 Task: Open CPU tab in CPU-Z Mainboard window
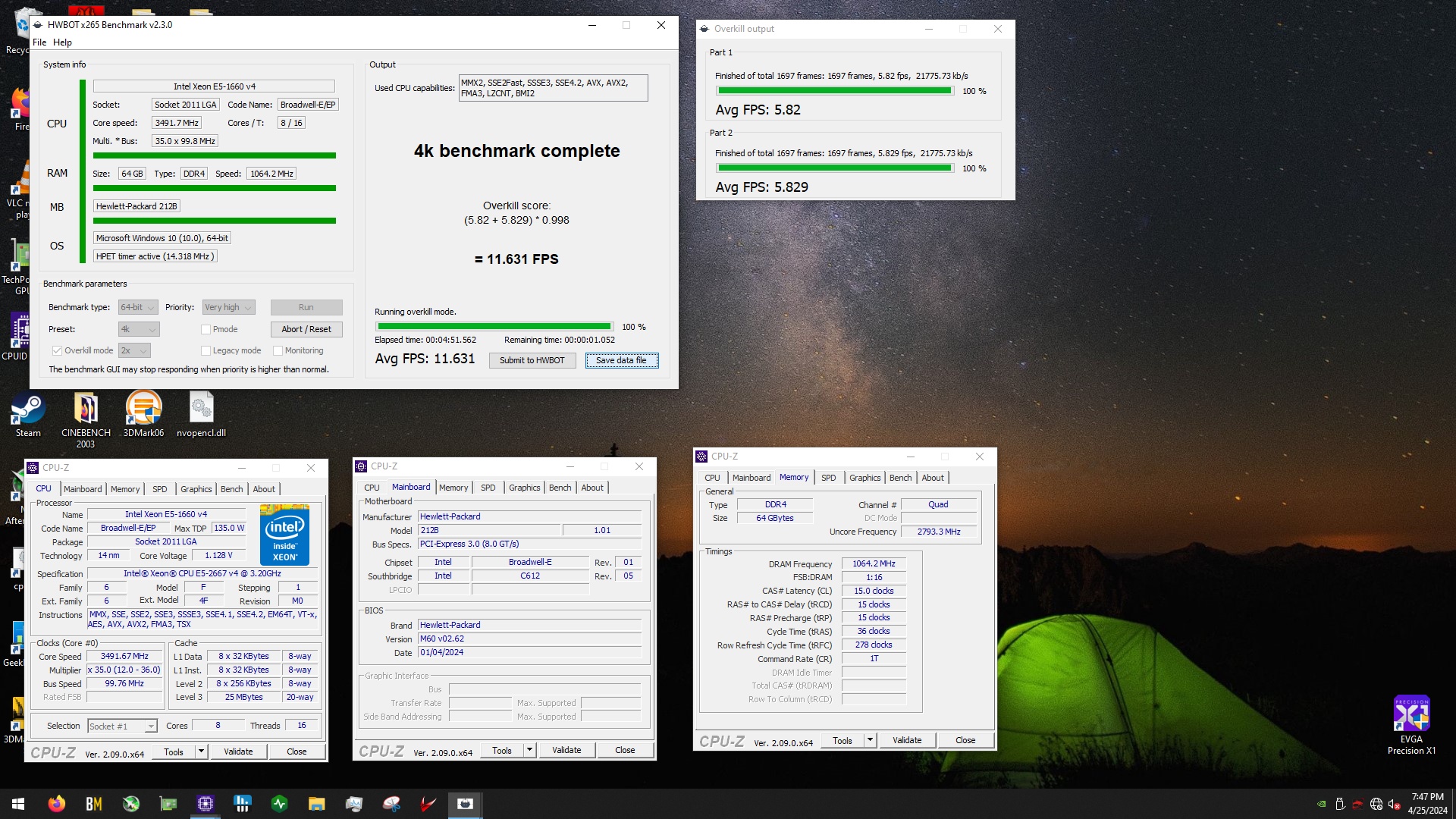pos(372,488)
